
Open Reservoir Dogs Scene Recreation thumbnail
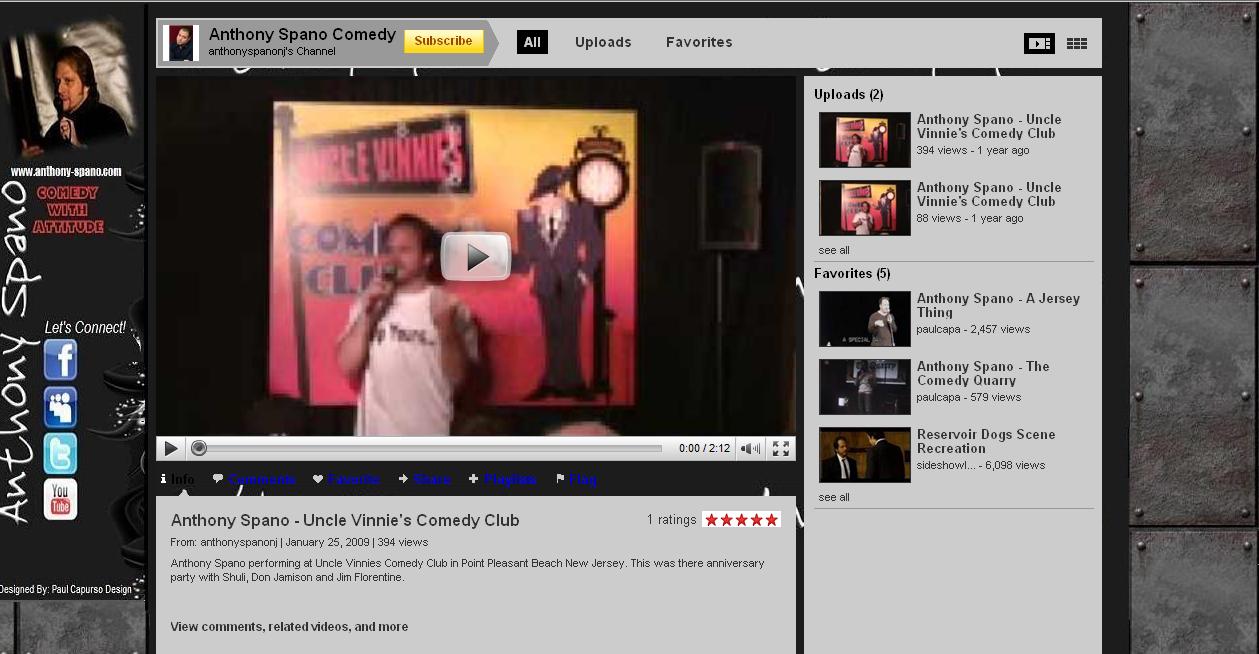[864, 455]
